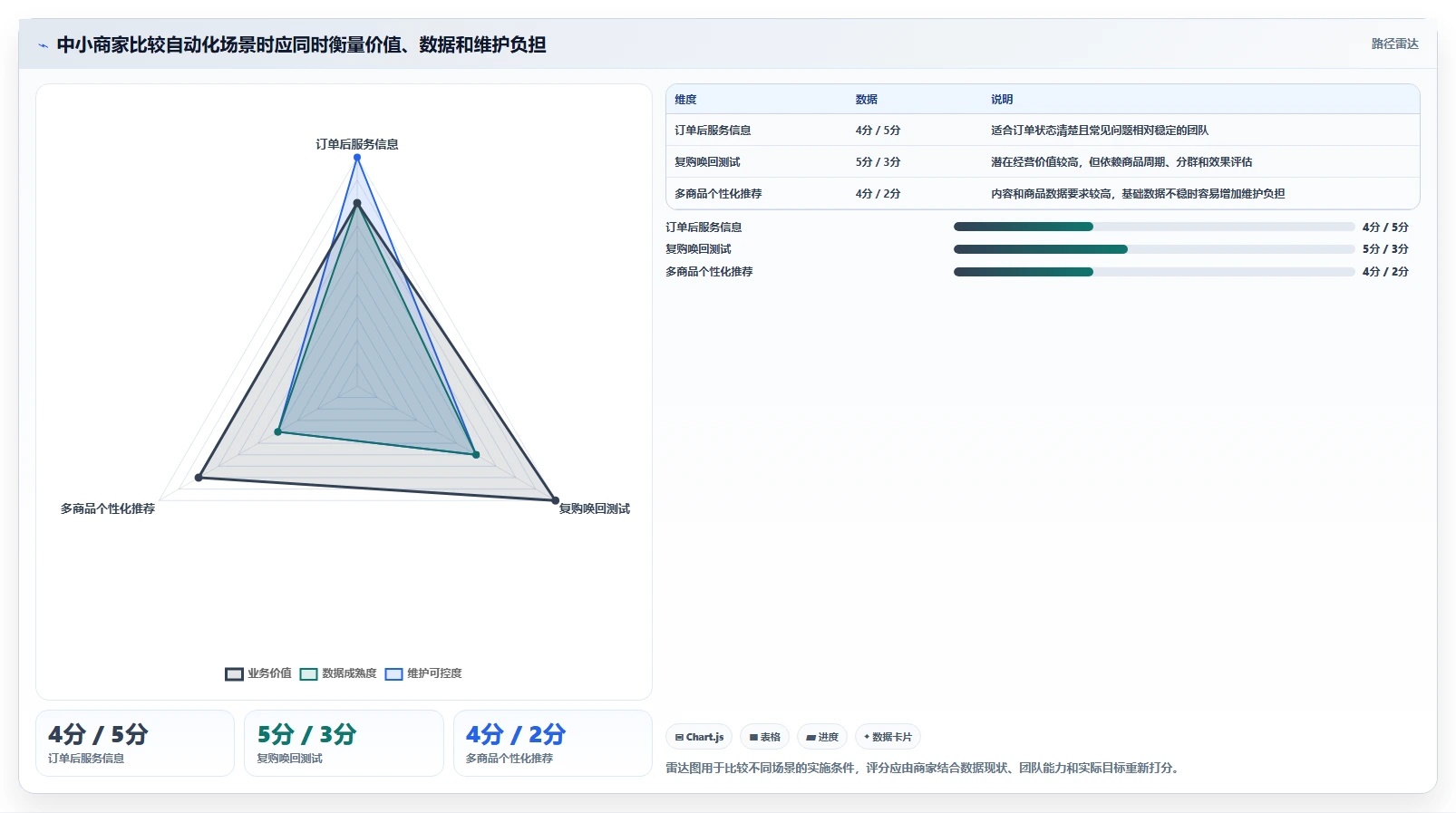Click the radar axis label 复购唤回测试
This screenshot has width=1456, height=813.
pyautogui.click(x=594, y=508)
